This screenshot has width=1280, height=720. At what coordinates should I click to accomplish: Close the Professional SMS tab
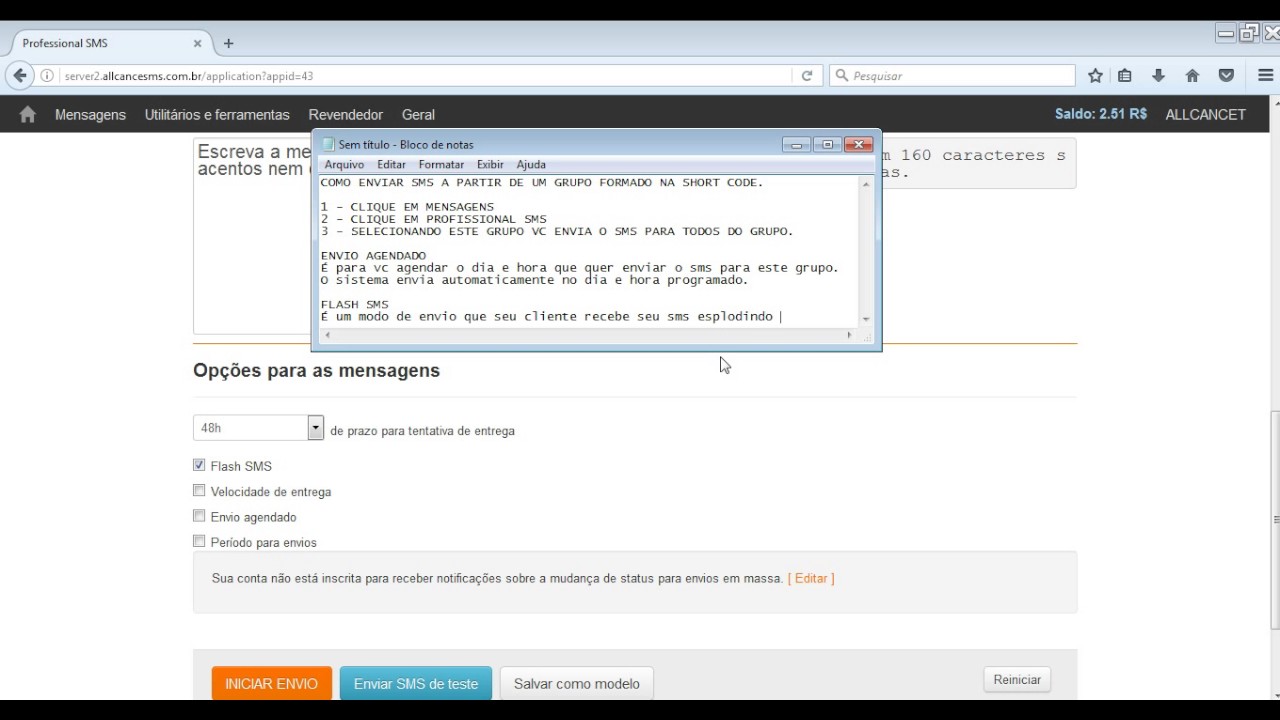(197, 43)
